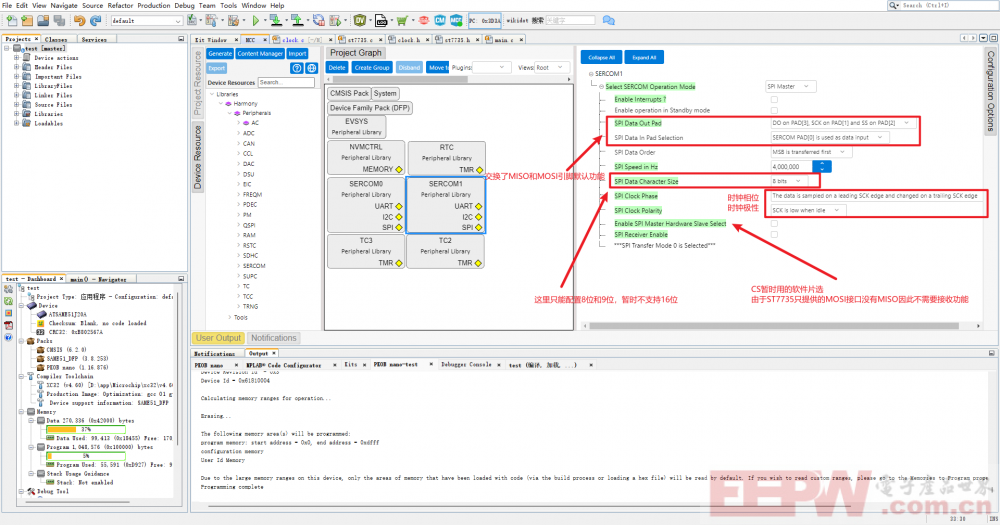This screenshot has width=1000, height=525.
Task: Click the SERCOM1 SPI yellow diamond
Action: tap(478, 227)
